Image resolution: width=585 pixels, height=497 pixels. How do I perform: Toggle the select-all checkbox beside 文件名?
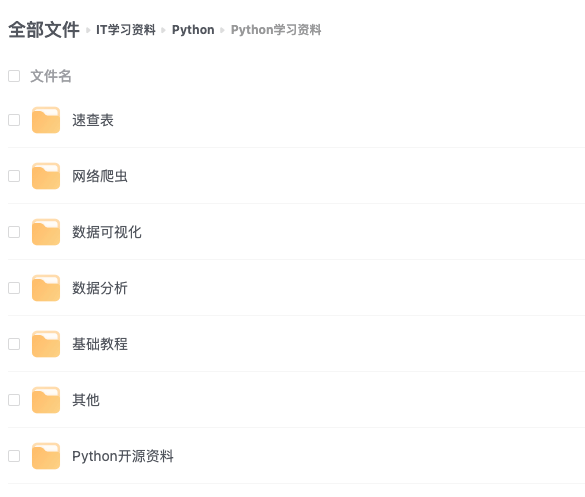[14, 76]
